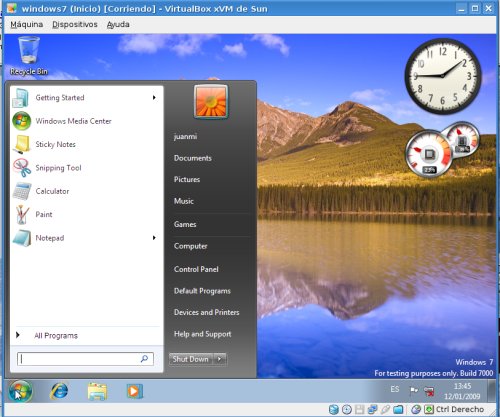Screen dimensions: 500x417
Task: Open Pictures from Start menu
Action: [x=187, y=179]
